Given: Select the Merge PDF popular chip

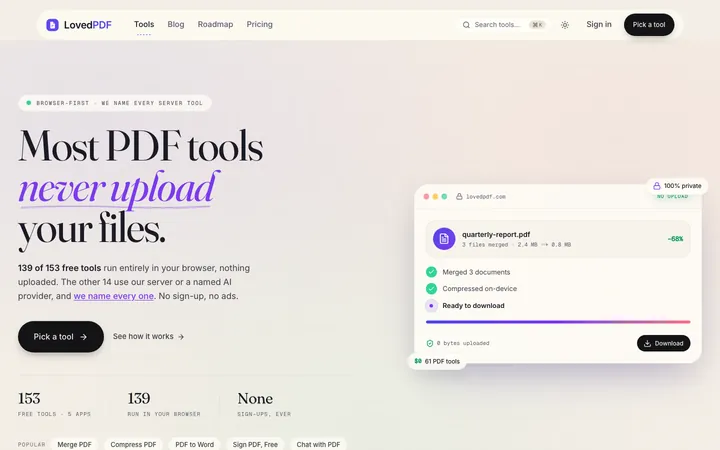Looking at the screenshot, I should tap(74, 444).
